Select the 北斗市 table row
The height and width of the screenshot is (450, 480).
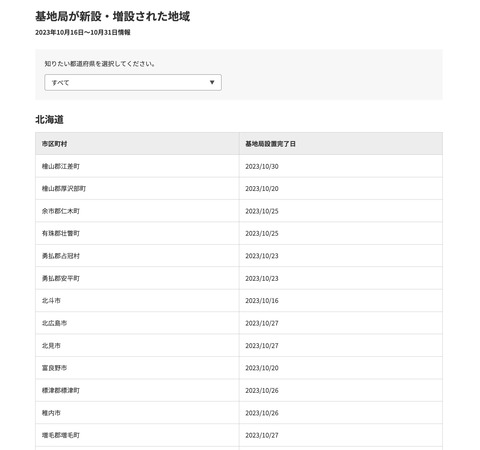[x=239, y=301]
